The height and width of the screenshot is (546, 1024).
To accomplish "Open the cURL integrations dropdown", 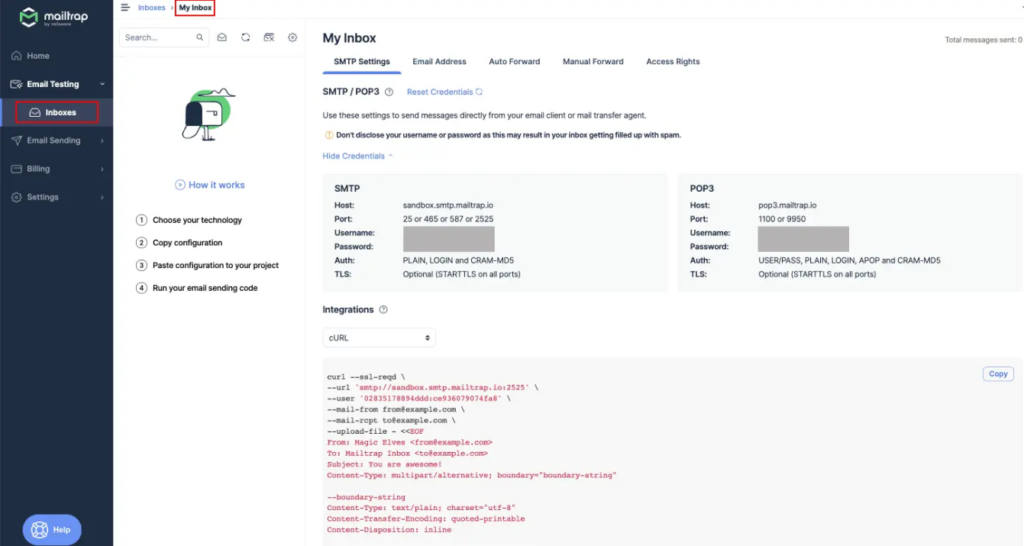I will (379, 338).
